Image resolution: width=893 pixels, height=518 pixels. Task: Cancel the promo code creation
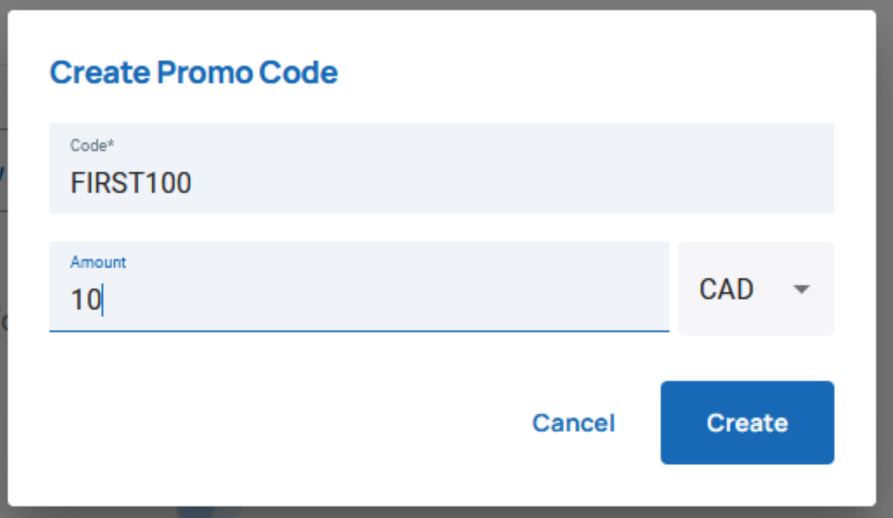(574, 422)
